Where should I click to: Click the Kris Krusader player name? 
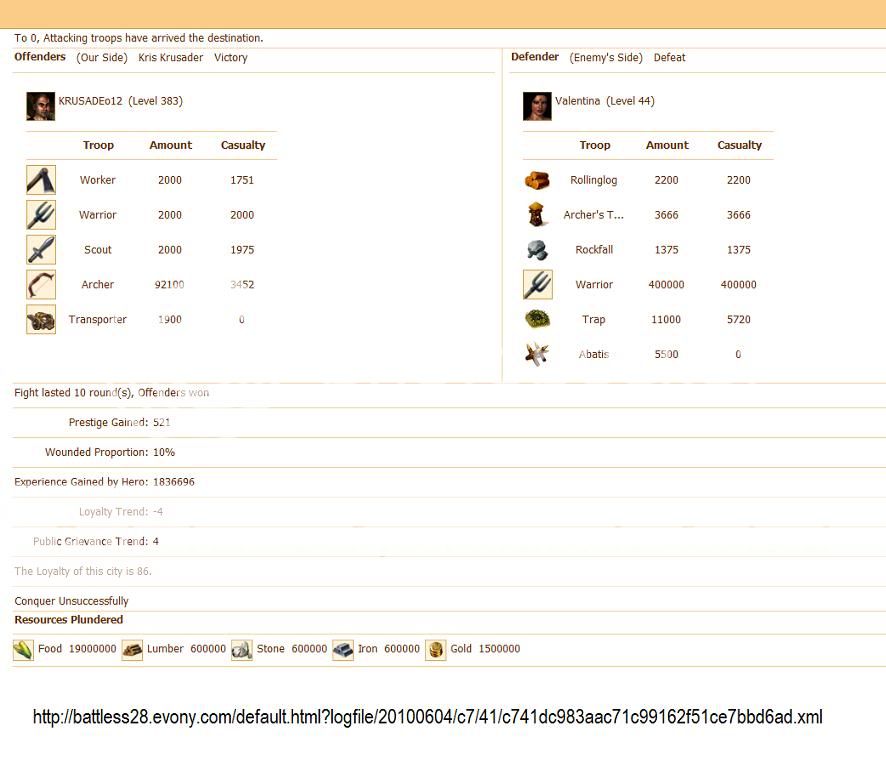170,58
